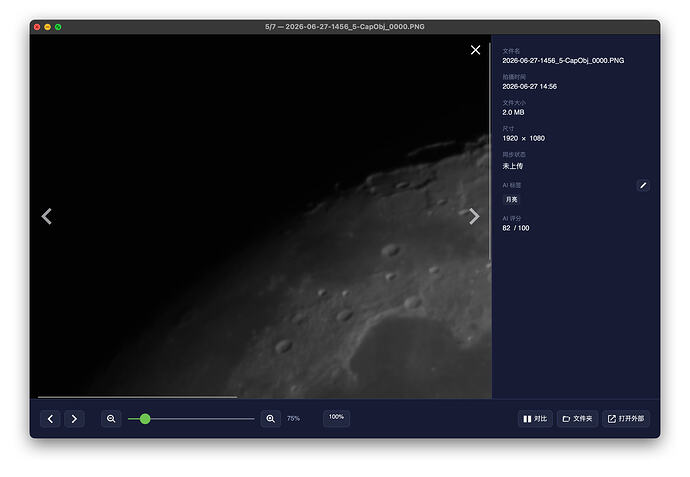Maximize the window with the green button

(58, 27)
